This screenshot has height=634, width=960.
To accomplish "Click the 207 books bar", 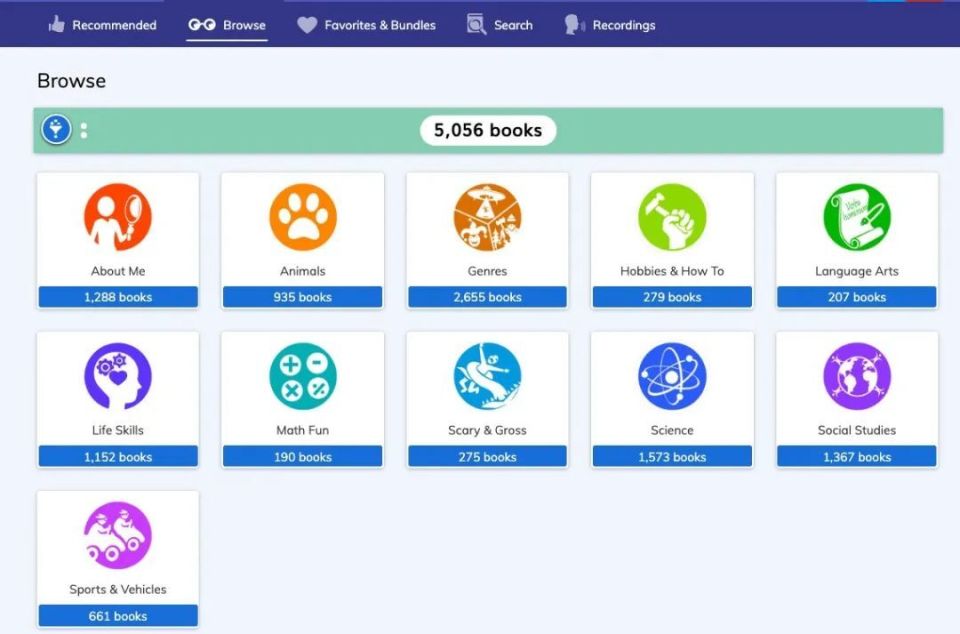I will pos(857,297).
